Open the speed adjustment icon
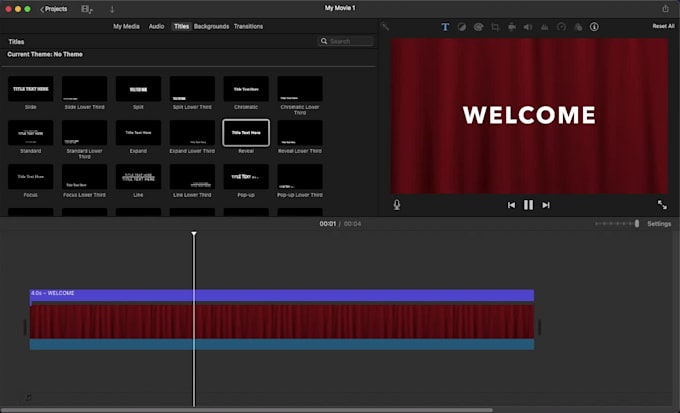The height and width of the screenshot is (413, 680). (x=561, y=27)
